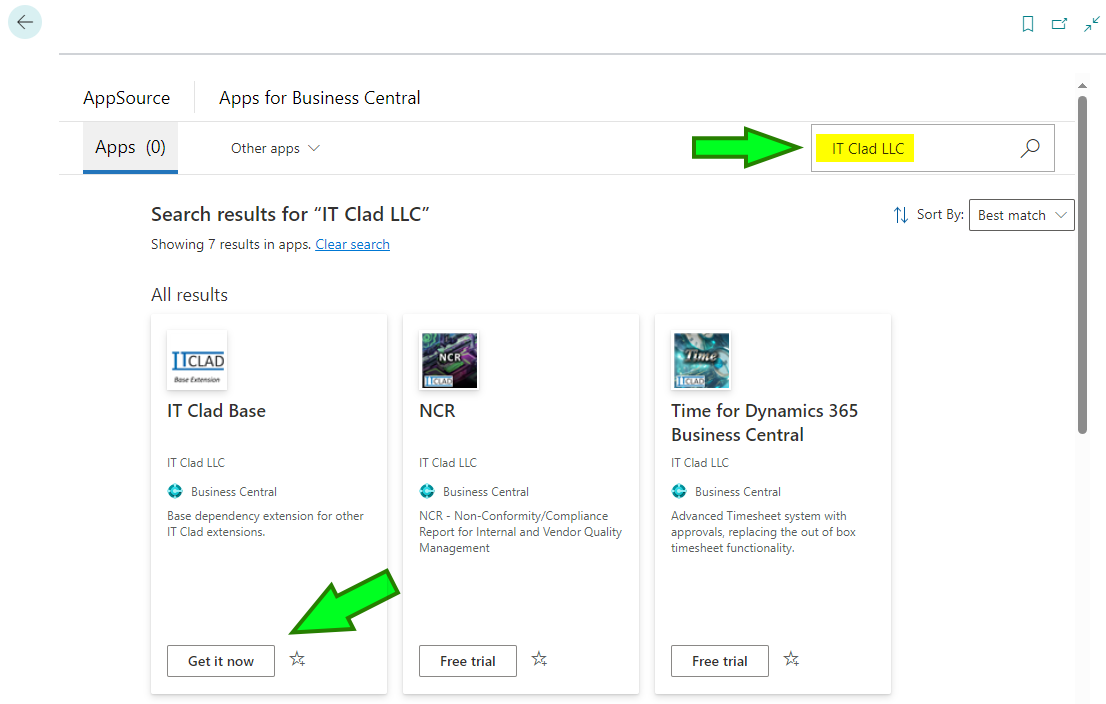The image size is (1106, 704).
Task: Favorite the IT Clad Base app with the star
Action: (x=297, y=660)
